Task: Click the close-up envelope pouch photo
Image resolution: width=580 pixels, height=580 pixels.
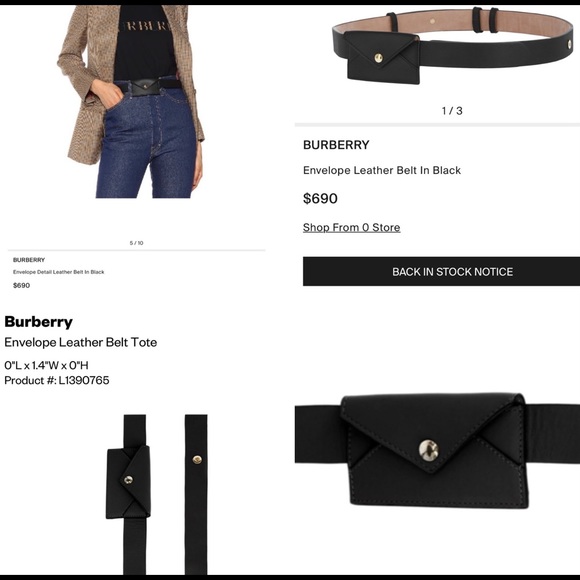Action: click(438, 451)
